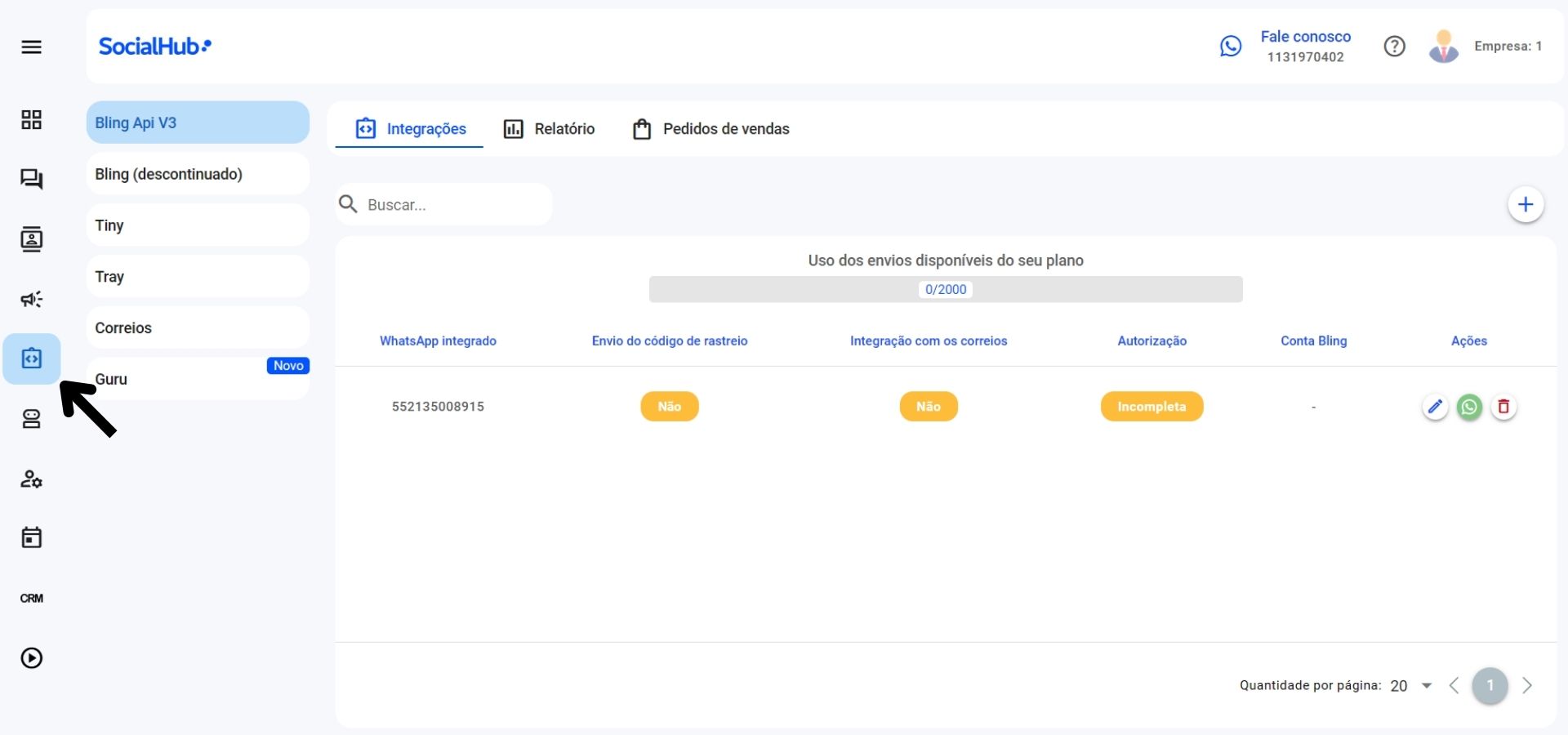Open the chat conversations sidebar icon

32,180
